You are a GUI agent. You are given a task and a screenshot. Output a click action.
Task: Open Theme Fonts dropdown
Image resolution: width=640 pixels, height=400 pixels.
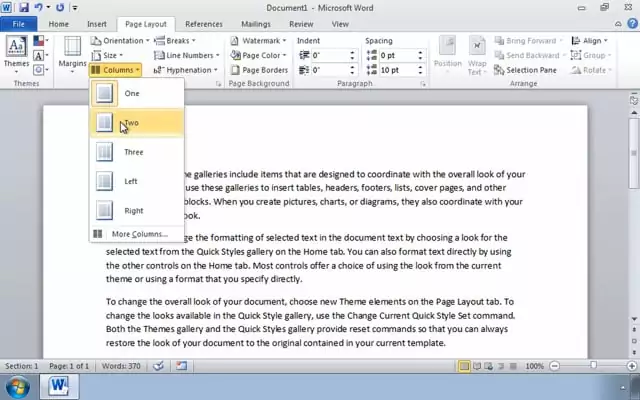click(41, 55)
